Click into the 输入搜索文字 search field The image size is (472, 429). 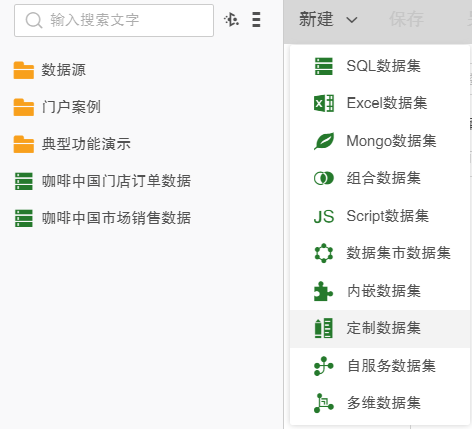114,20
